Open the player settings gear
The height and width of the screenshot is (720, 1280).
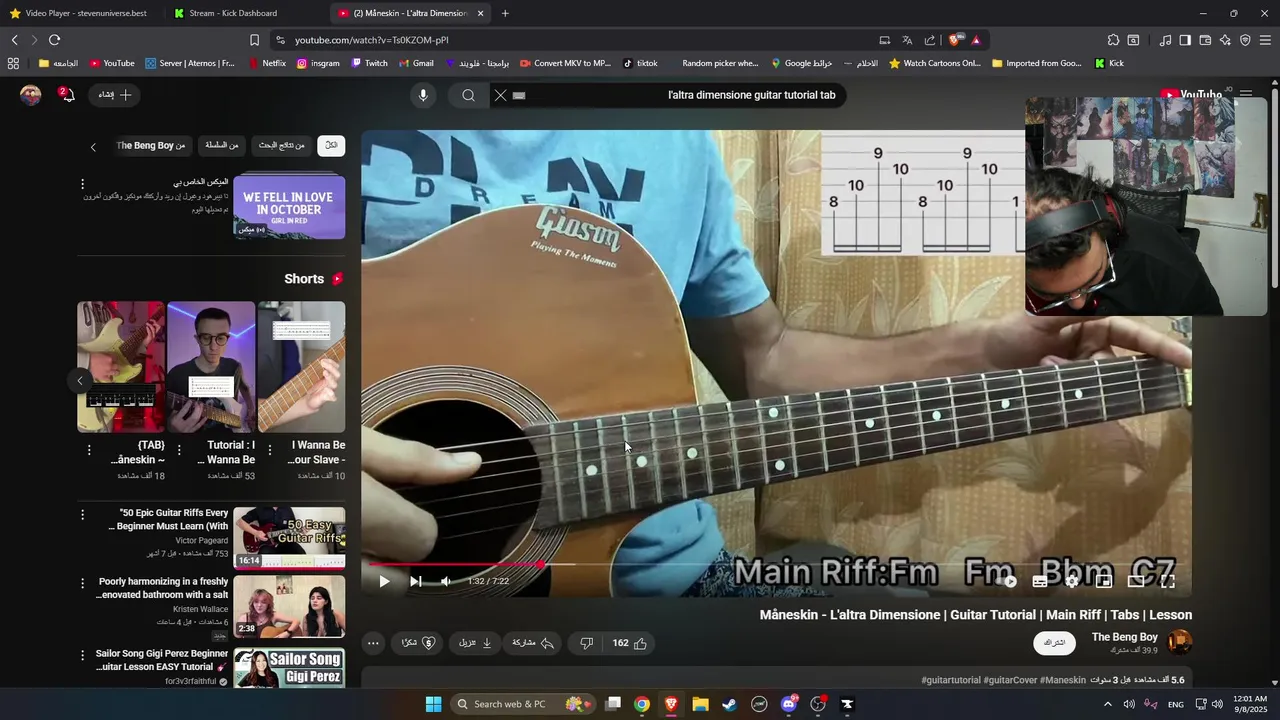click(x=1072, y=581)
